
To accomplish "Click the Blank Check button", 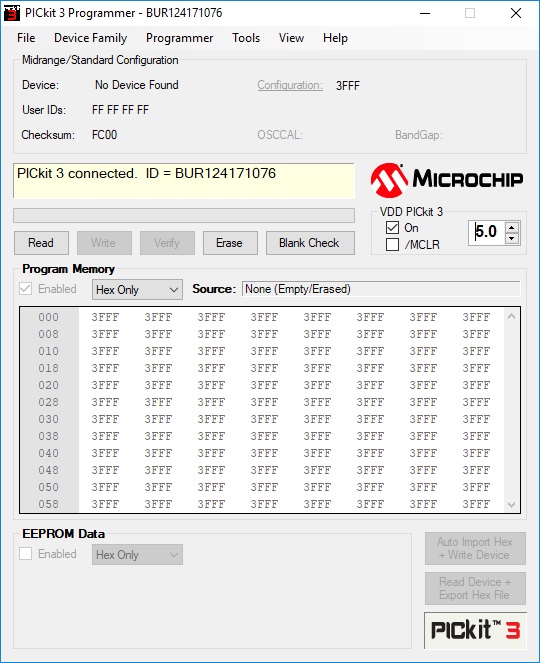I will [x=310, y=243].
